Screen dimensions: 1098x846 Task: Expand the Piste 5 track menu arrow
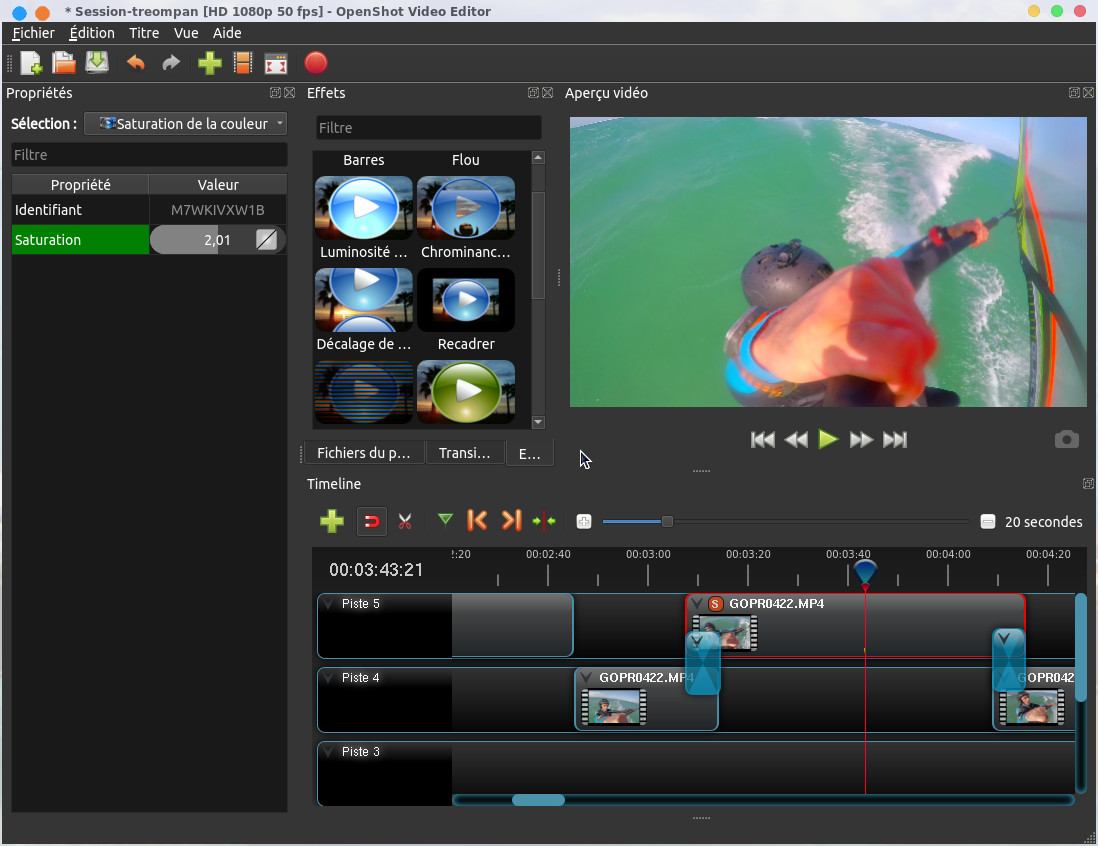pos(328,604)
